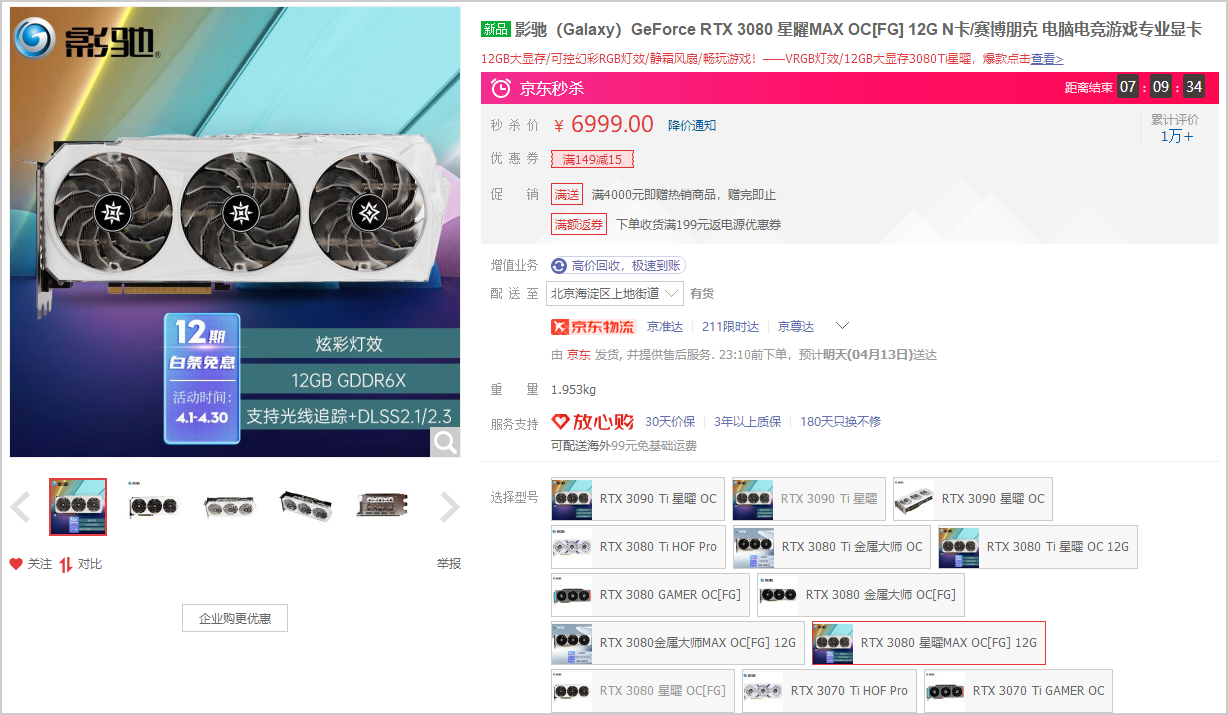Click the 180天只换不修 service link
Image resolution: width=1228 pixels, height=715 pixels.
point(840,422)
